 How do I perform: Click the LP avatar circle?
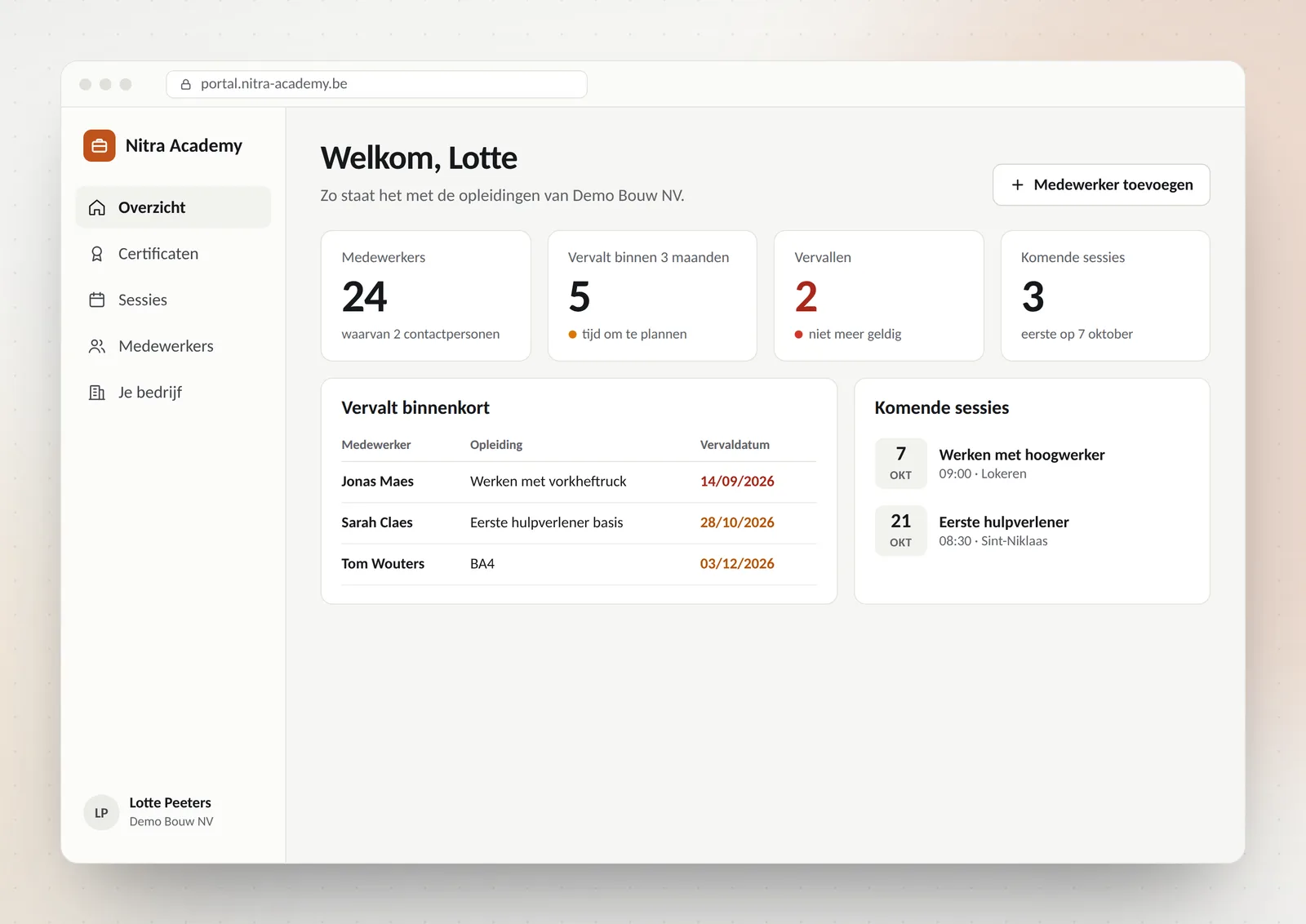pos(101,813)
